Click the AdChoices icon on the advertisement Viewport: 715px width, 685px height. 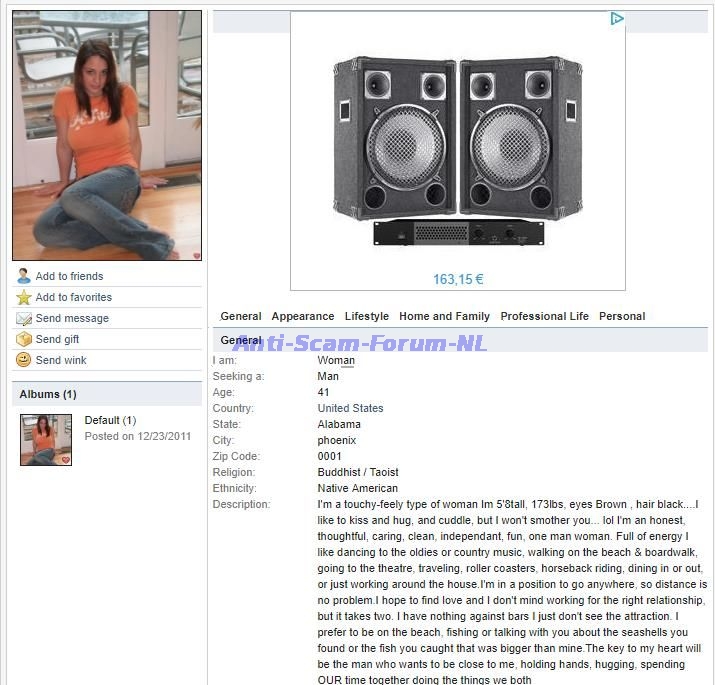coord(617,18)
